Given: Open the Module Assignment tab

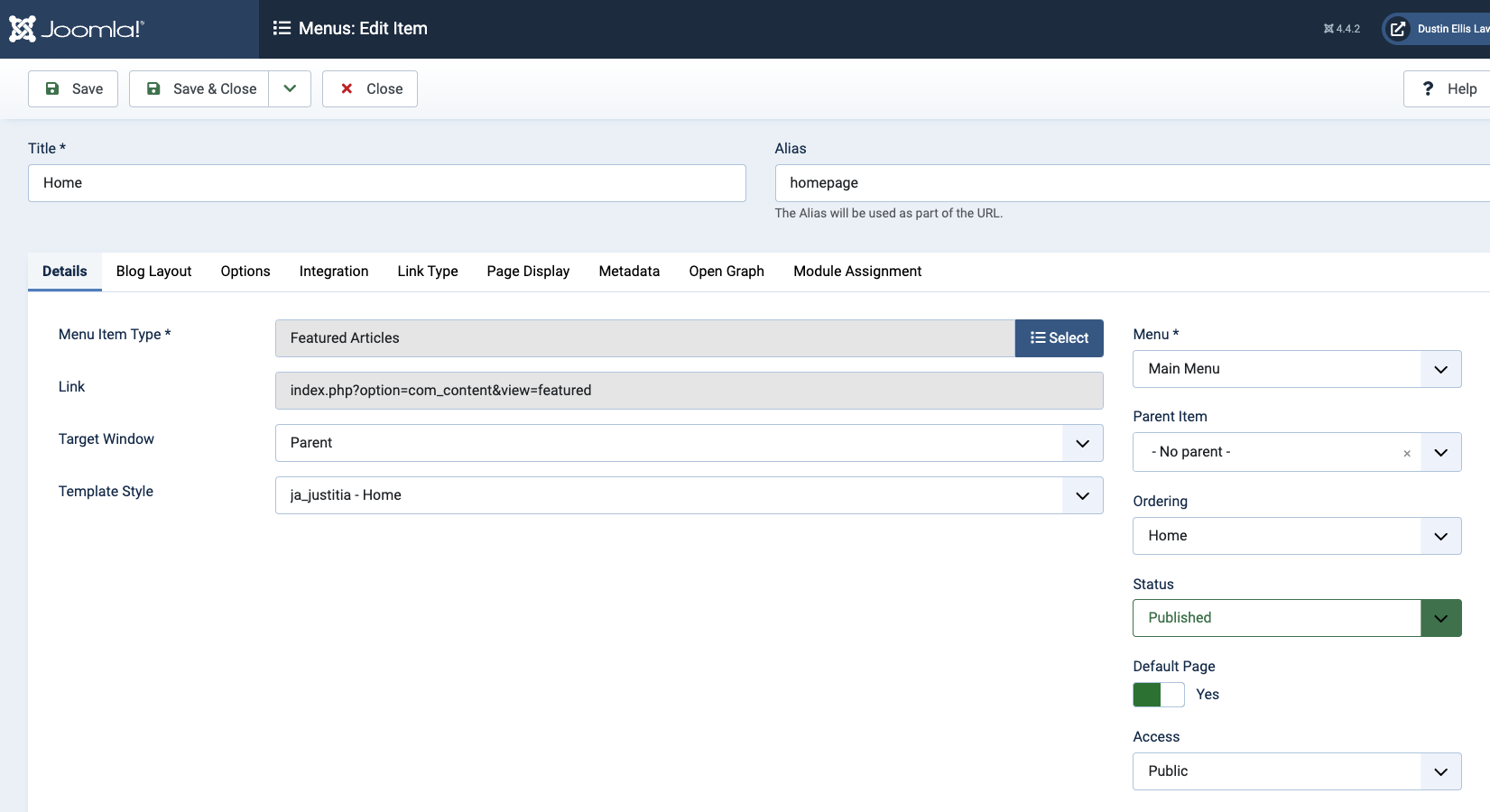Looking at the screenshot, I should (x=856, y=272).
